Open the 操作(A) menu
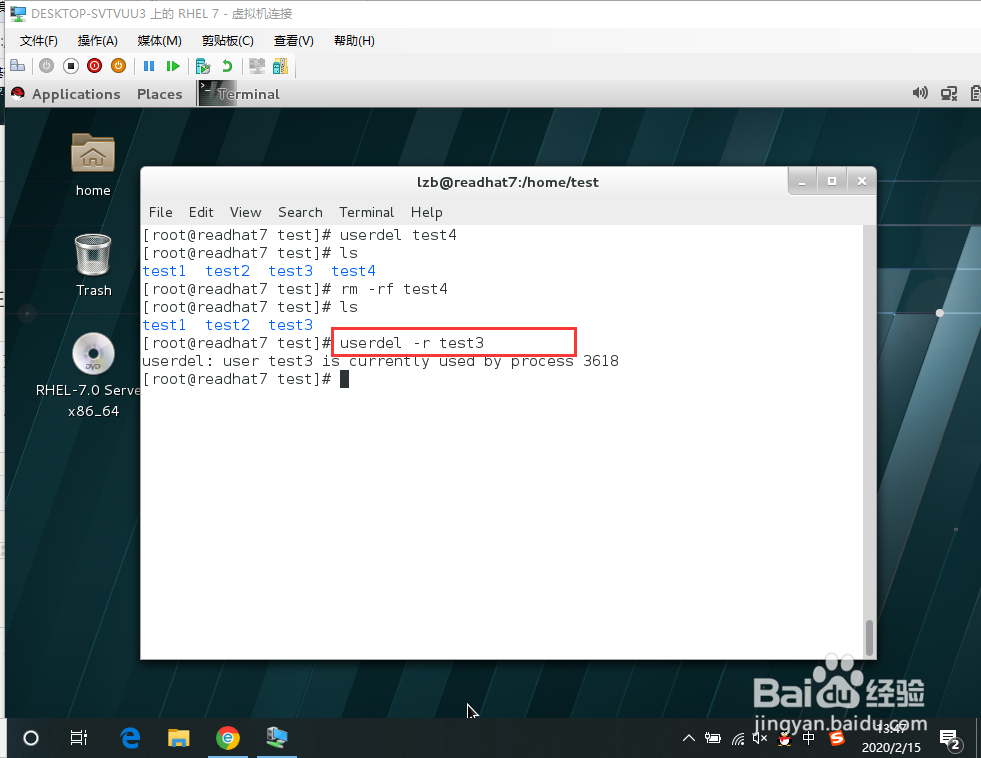The width and height of the screenshot is (981, 758). click(x=98, y=41)
